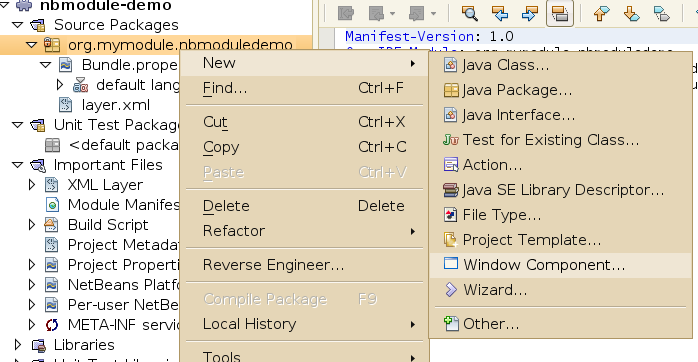
Task: Click the Action icon in submenu
Action: tap(451, 165)
